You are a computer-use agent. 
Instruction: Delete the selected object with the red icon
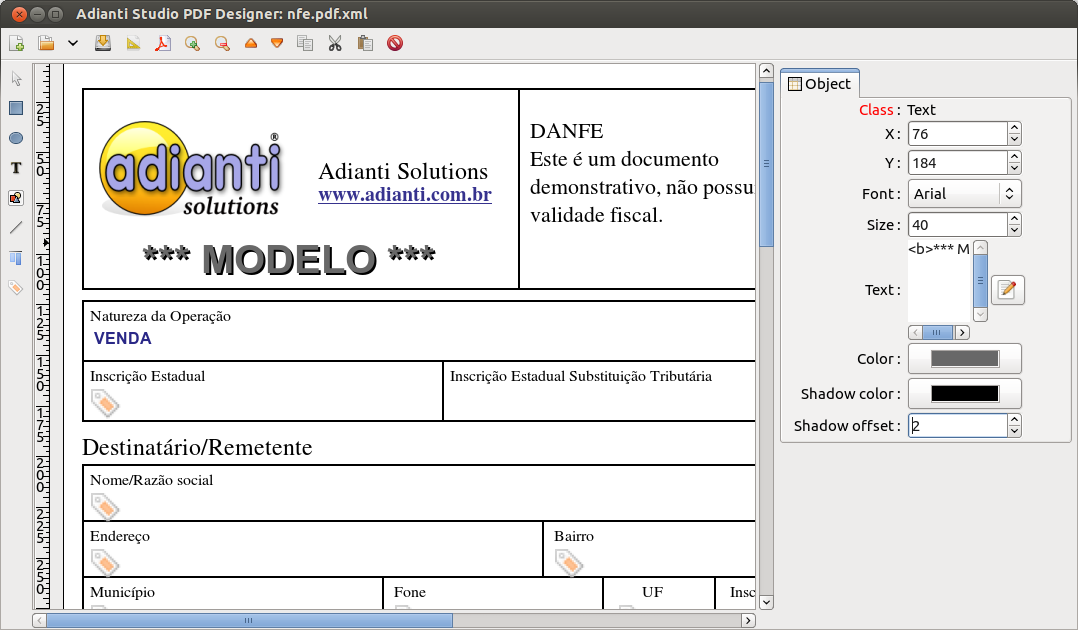click(395, 43)
